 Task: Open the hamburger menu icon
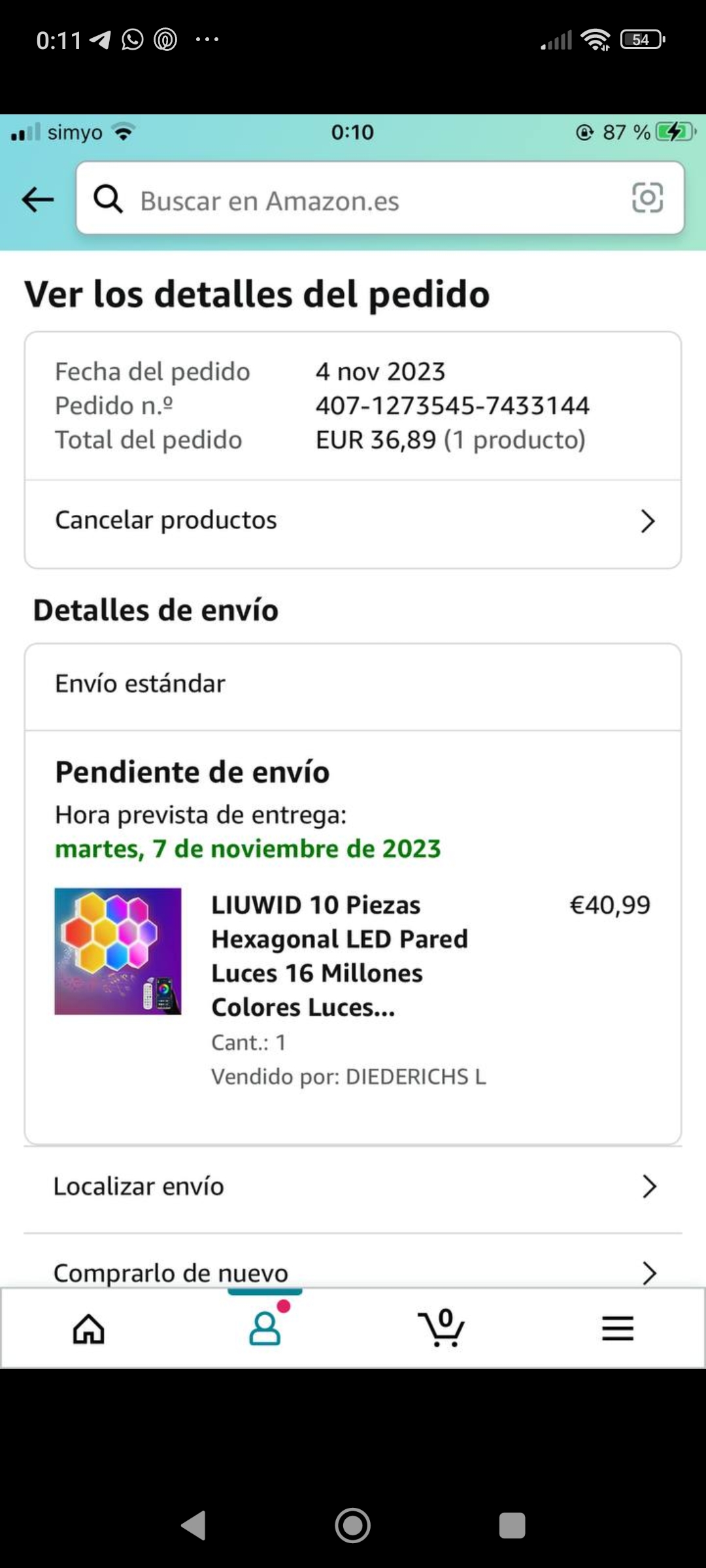(x=618, y=1328)
